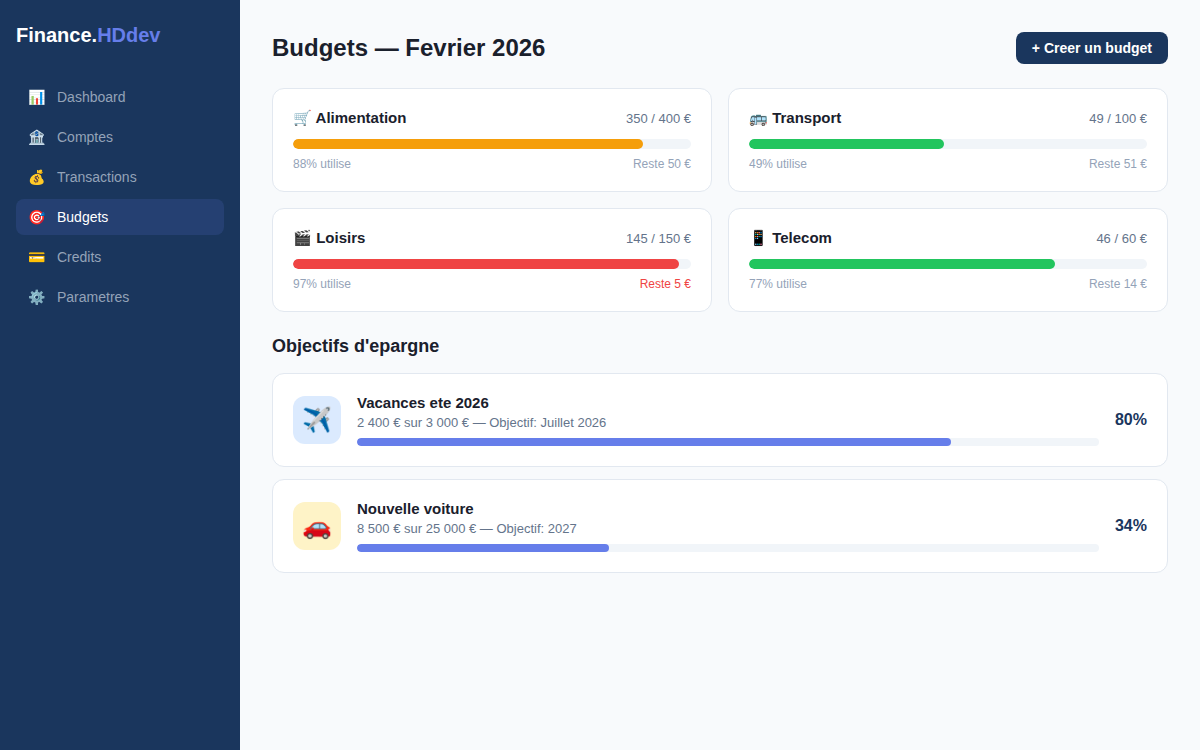Click the Alimentation progress bar

491,143
